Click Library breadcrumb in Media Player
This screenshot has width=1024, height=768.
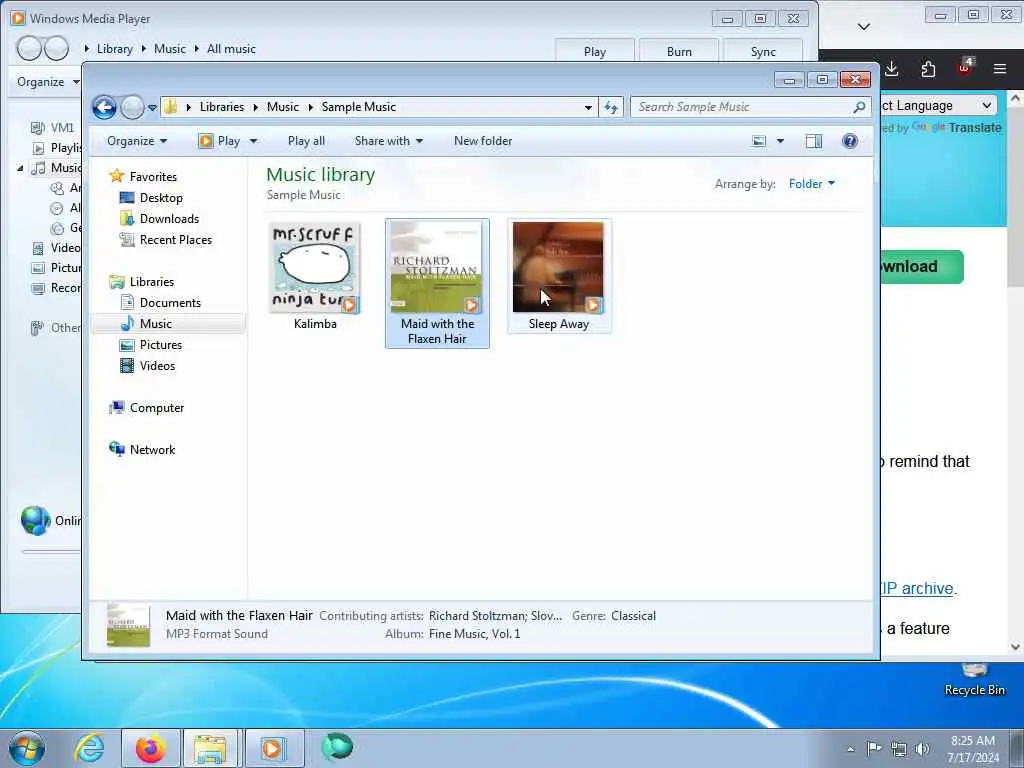coord(114,49)
